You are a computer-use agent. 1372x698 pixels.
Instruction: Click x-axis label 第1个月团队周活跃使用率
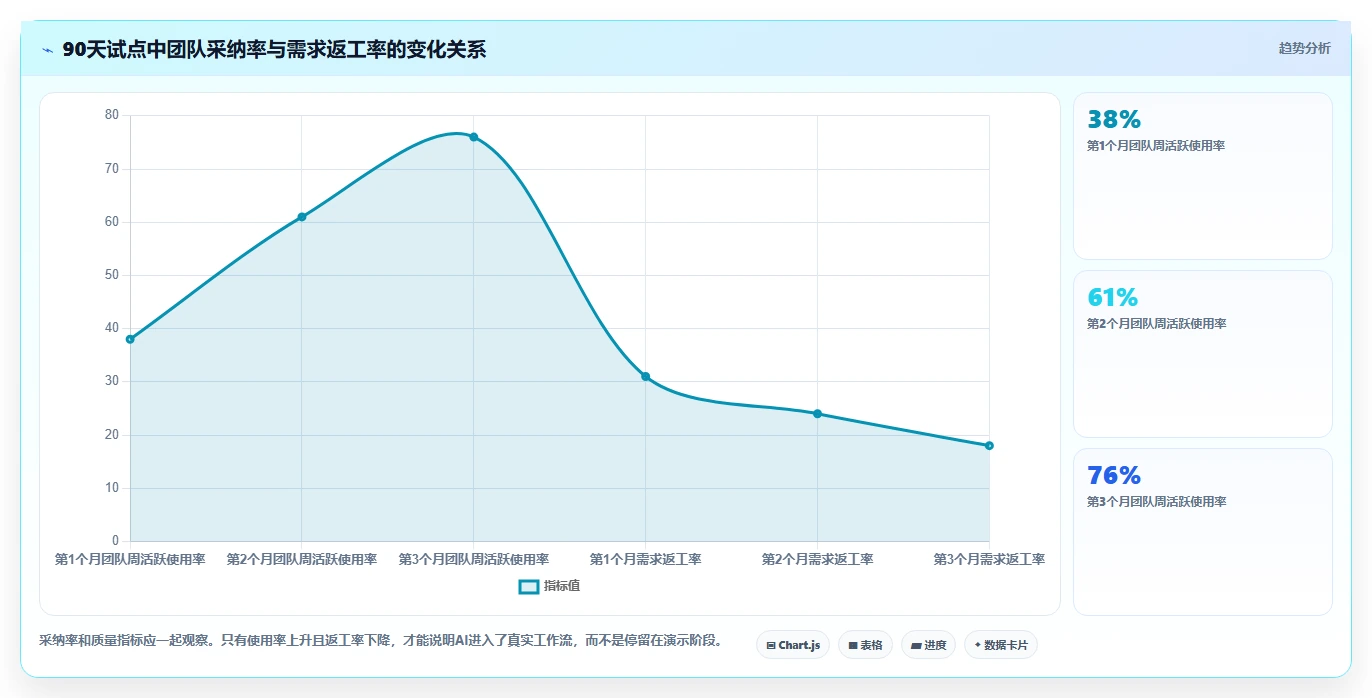coord(130,560)
